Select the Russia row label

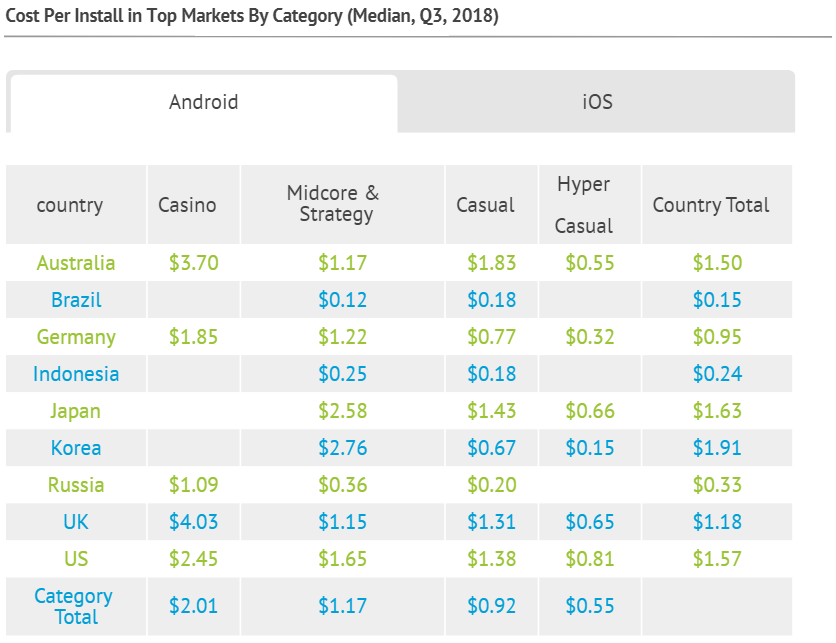click(x=76, y=485)
